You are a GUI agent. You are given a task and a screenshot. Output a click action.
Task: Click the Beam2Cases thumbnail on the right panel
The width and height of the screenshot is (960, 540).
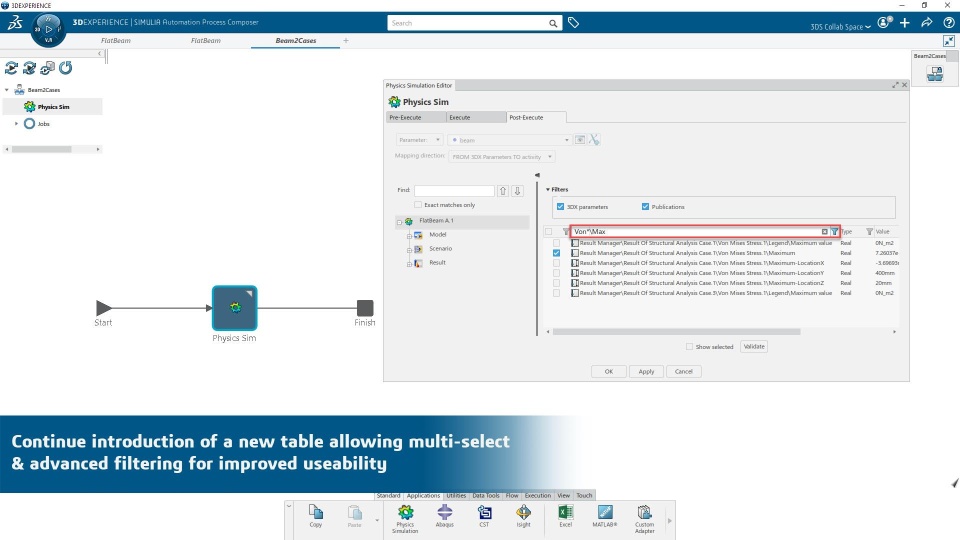935,74
